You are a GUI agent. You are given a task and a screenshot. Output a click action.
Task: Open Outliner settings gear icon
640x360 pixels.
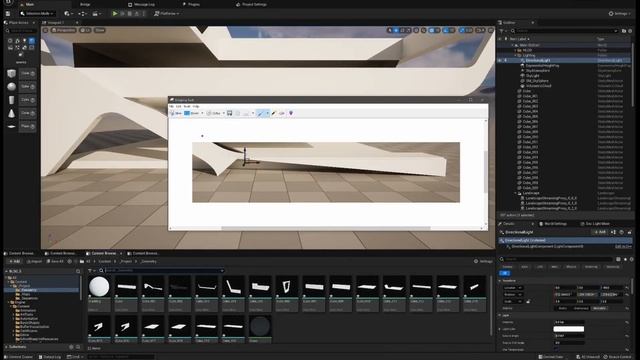631,31
